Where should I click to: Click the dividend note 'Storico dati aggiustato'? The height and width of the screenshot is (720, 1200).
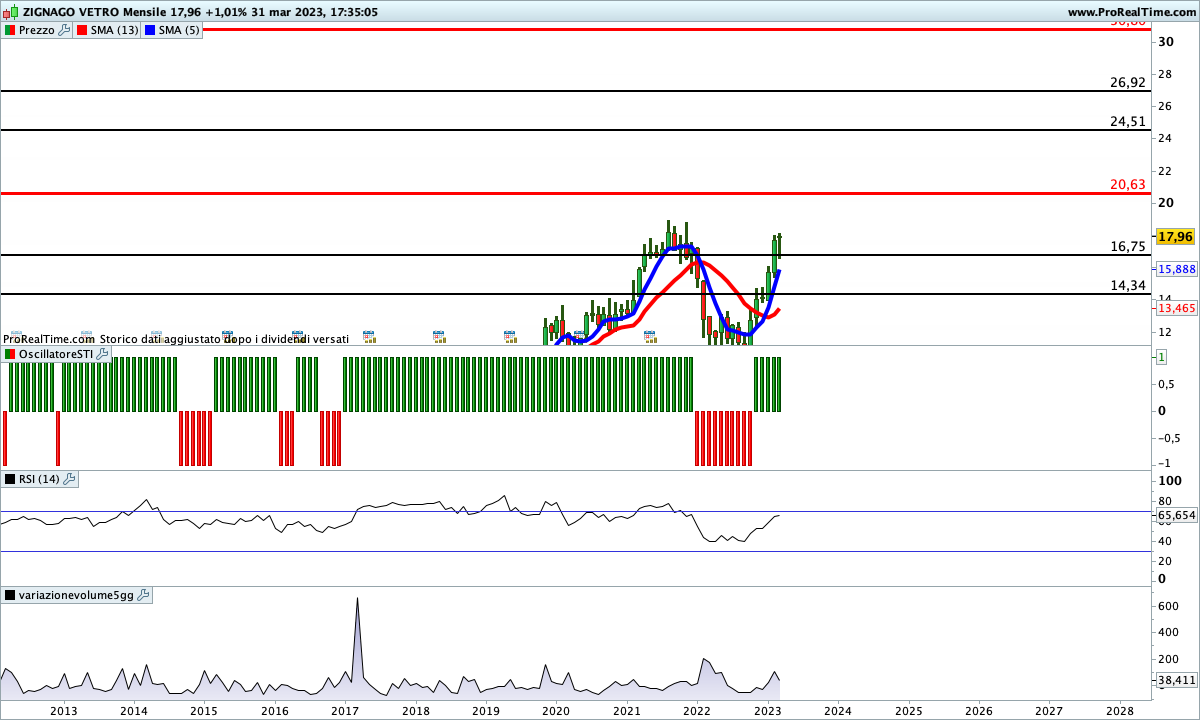pyautogui.click(x=162, y=339)
